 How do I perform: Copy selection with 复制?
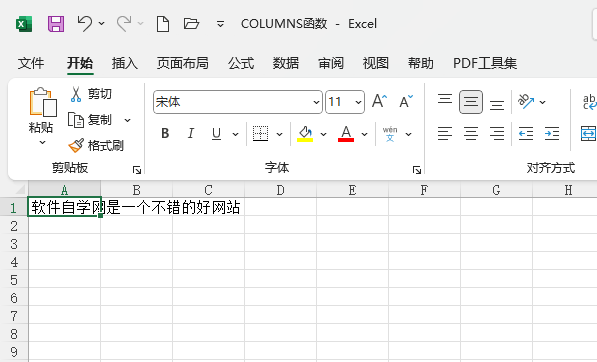[x=90, y=120]
